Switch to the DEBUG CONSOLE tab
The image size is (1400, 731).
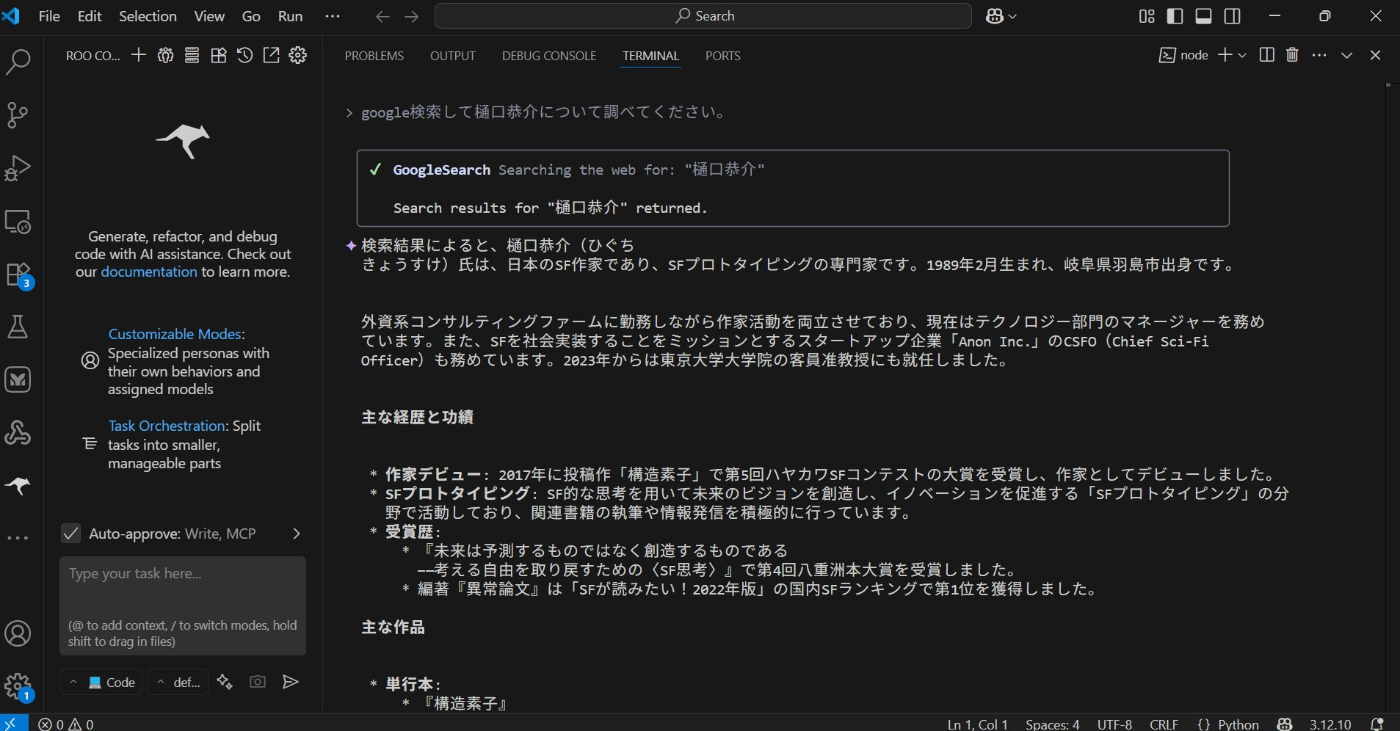pos(549,56)
